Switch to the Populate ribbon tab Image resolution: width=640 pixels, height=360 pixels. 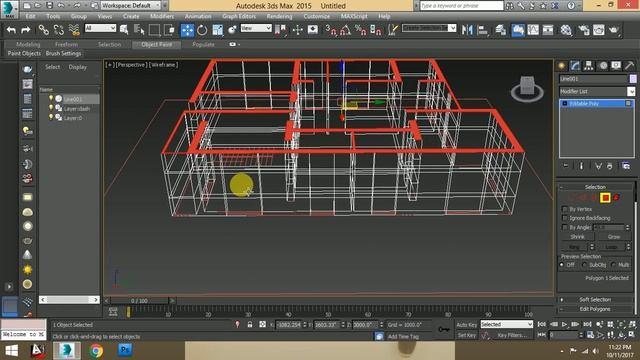203,44
